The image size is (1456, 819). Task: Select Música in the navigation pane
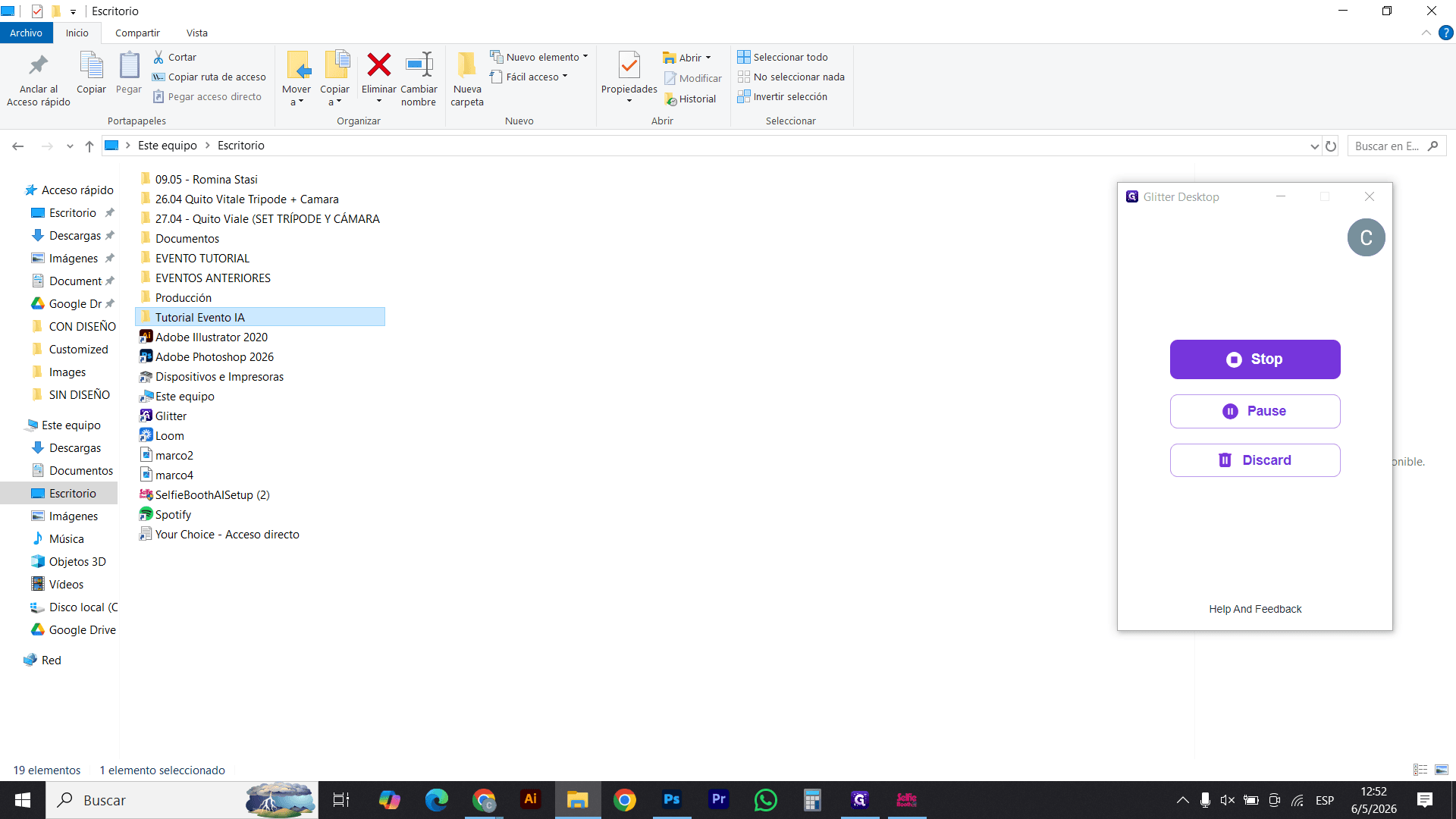pyautogui.click(x=58, y=538)
